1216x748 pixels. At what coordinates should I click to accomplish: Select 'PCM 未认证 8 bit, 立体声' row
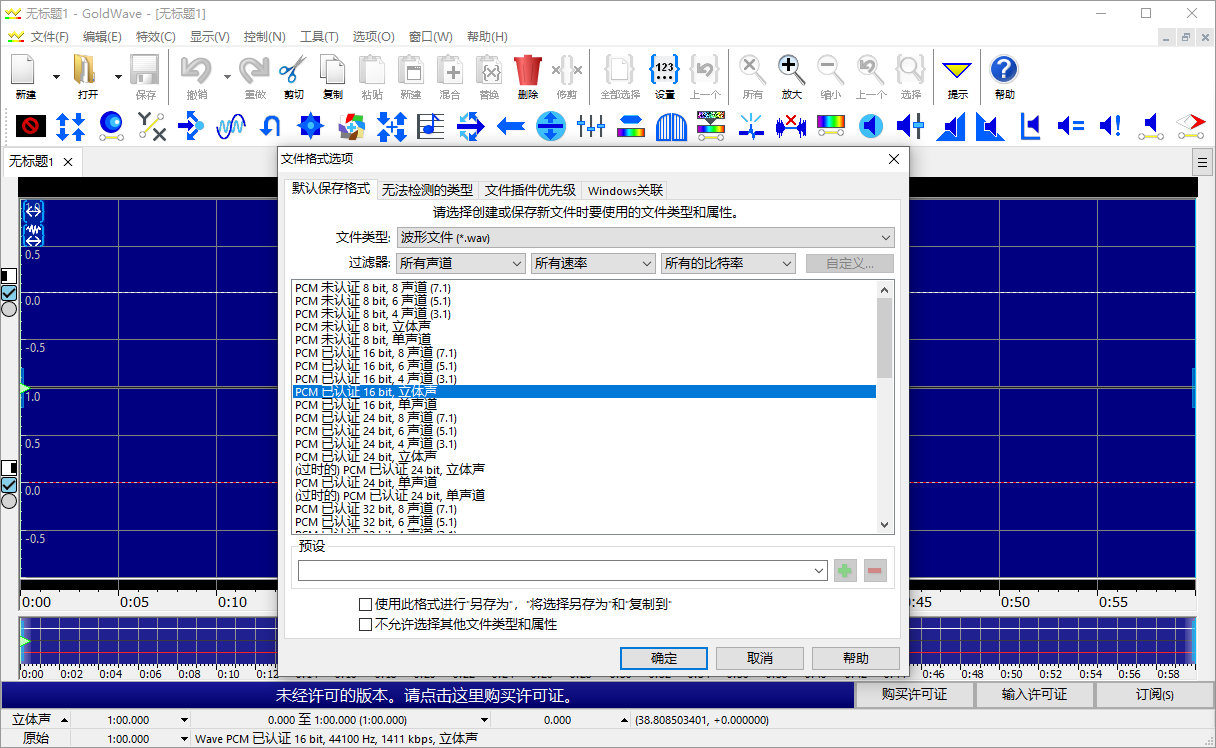click(584, 327)
